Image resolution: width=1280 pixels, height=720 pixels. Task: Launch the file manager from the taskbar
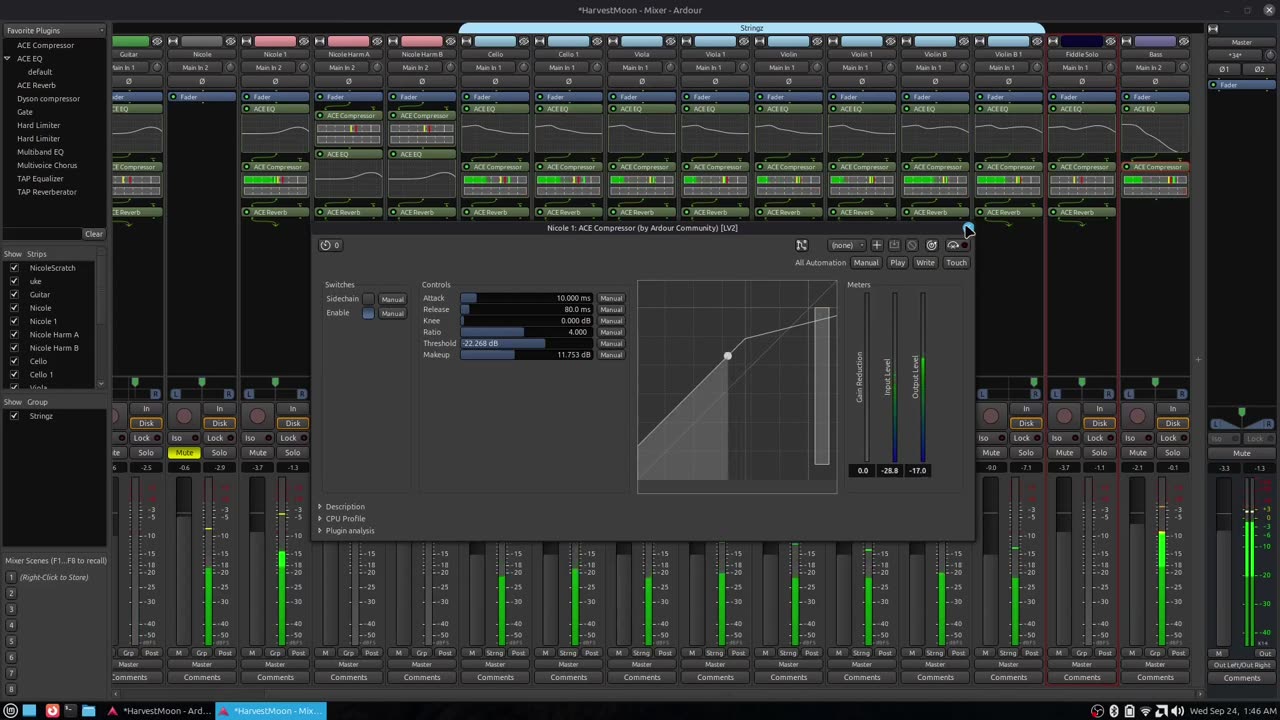pos(89,711)
